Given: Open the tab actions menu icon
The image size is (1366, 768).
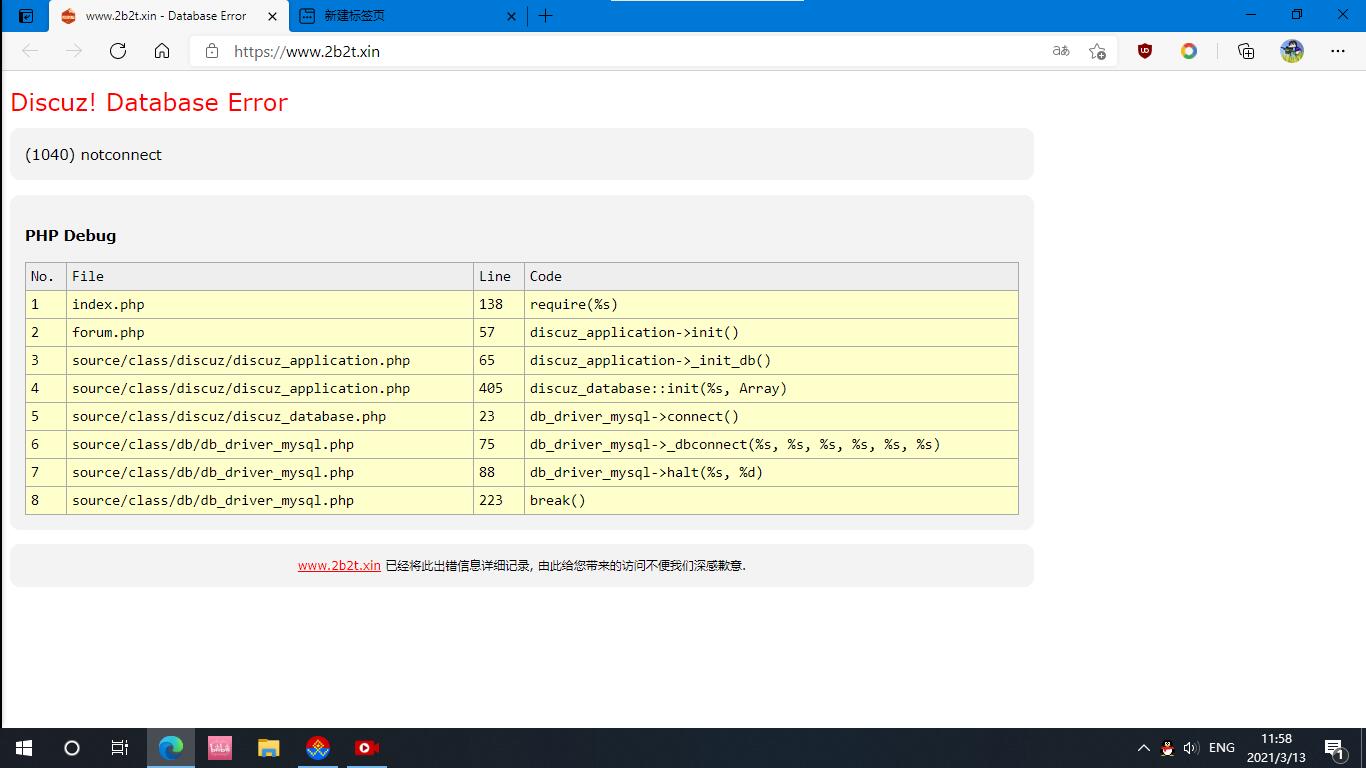Looking at the screenshot, I should click(26, 16).
